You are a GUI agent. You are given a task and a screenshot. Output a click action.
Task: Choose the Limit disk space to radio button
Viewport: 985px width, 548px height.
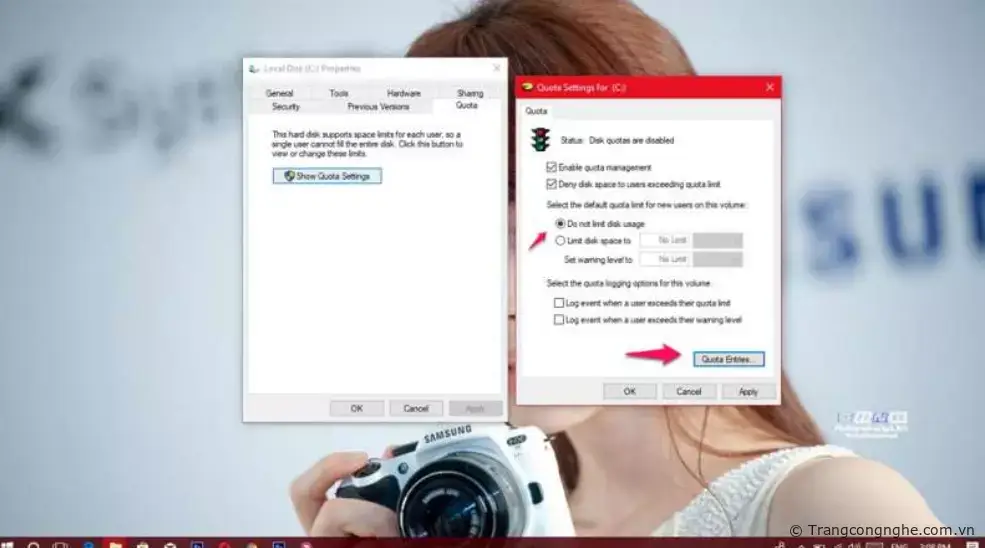pos(560,240)
